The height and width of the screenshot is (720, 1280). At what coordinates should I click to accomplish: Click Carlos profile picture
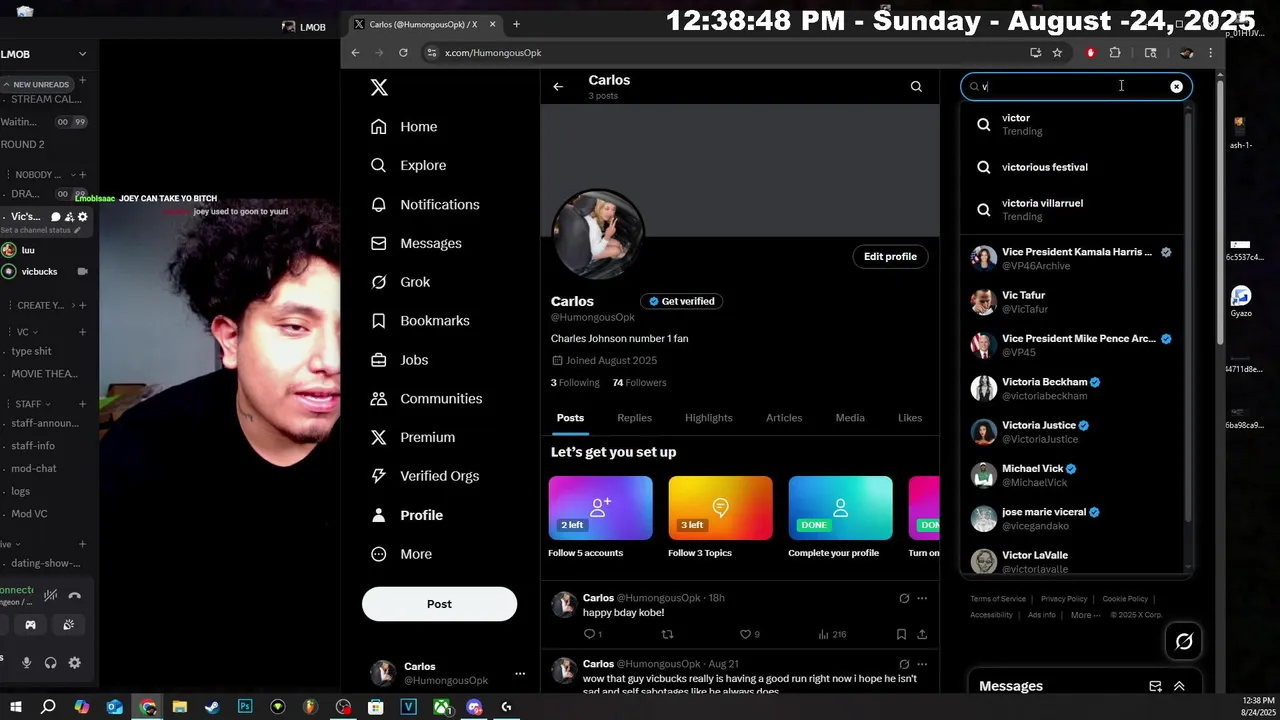pyautogui.click(x=598, y=234)
